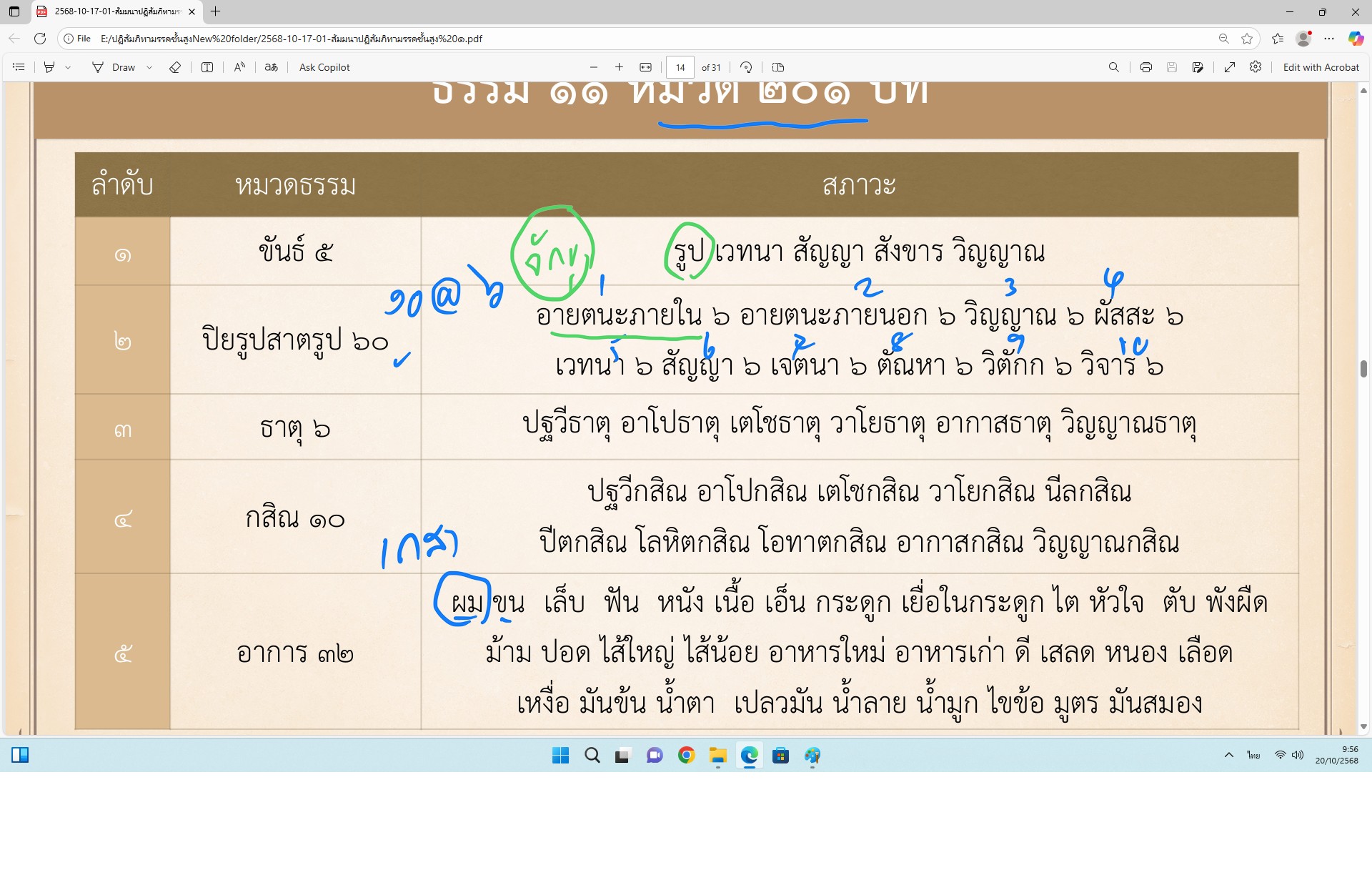Viewport: 1372px width, 875px height.
Task: Click the Translate document icon
Action: tap(271, 67)
